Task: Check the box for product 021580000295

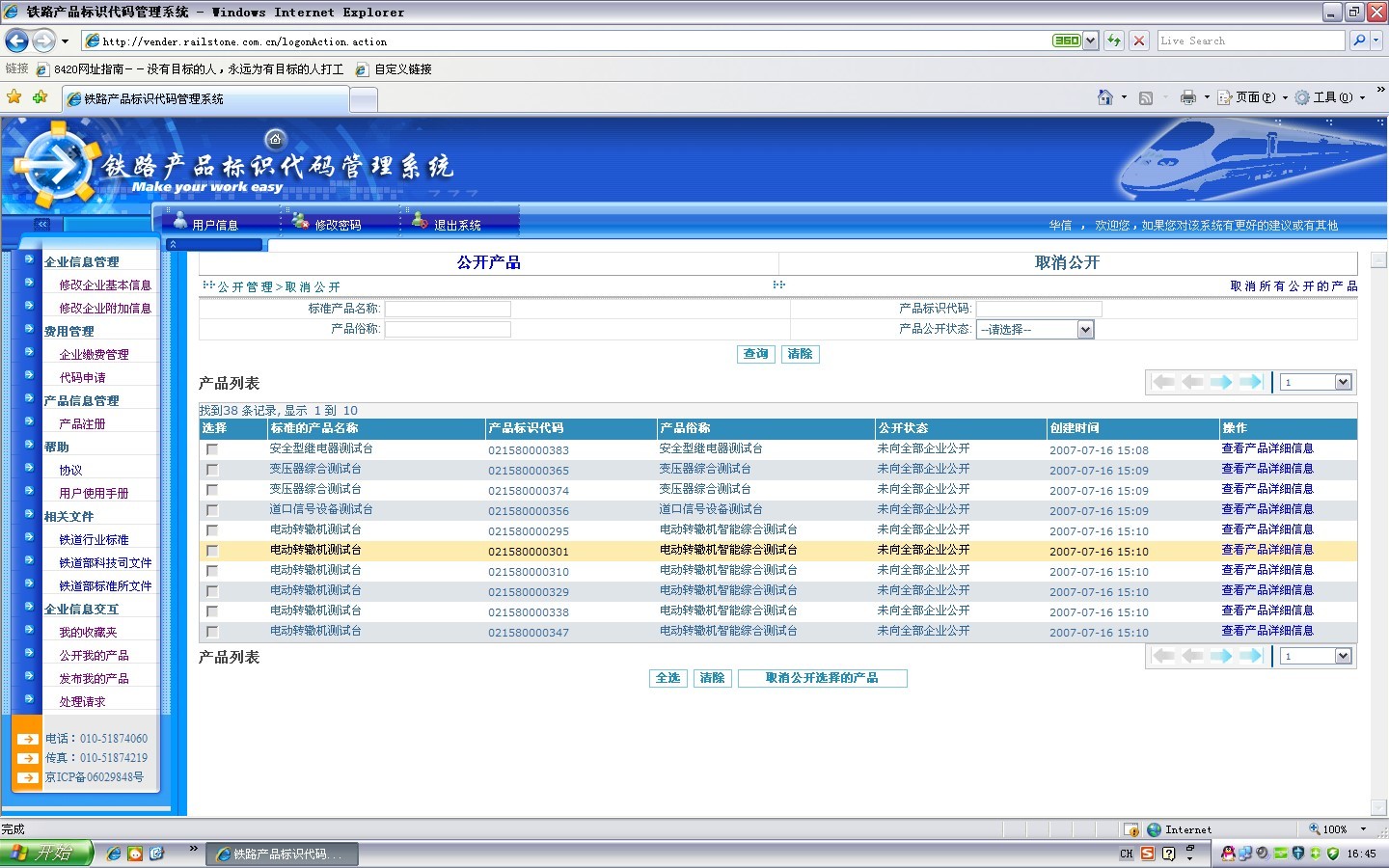Action: pos(212,530)
